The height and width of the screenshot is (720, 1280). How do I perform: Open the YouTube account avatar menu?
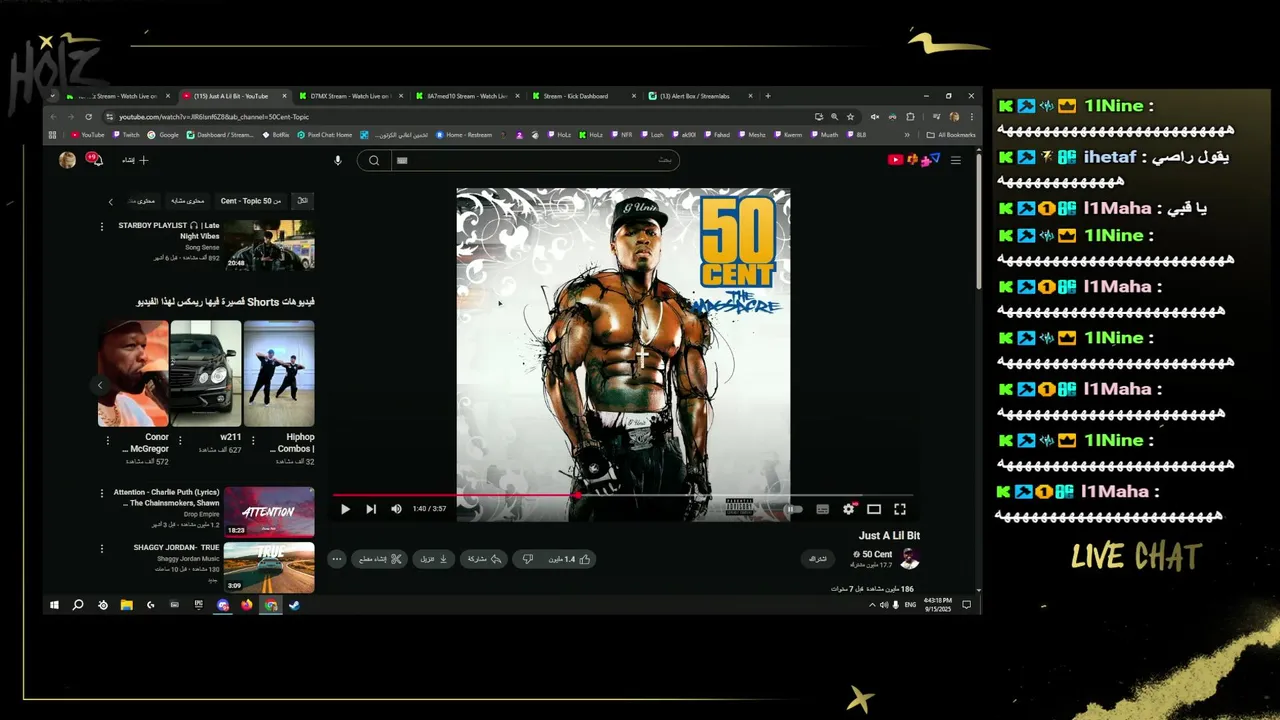[67, 160]
